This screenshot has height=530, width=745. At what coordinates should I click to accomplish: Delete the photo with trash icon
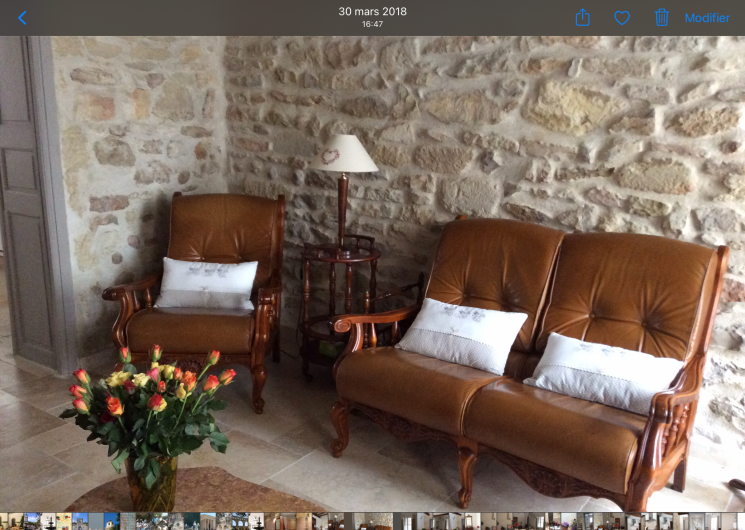coord(662,18)
